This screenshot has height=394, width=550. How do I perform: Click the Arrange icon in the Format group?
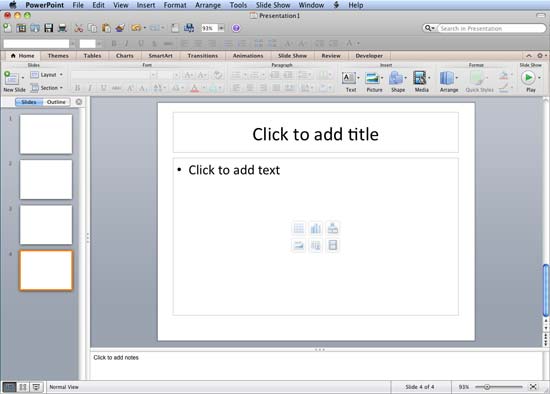(447, 78)
